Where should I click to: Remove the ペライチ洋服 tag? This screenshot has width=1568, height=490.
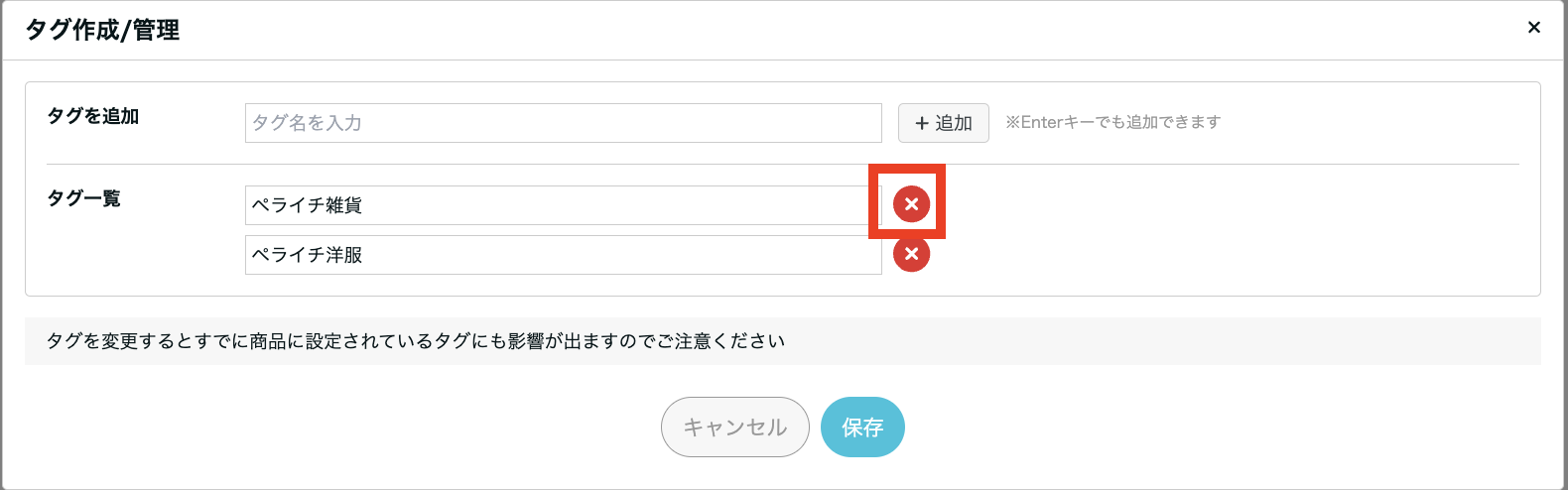(x=911, y=254)
